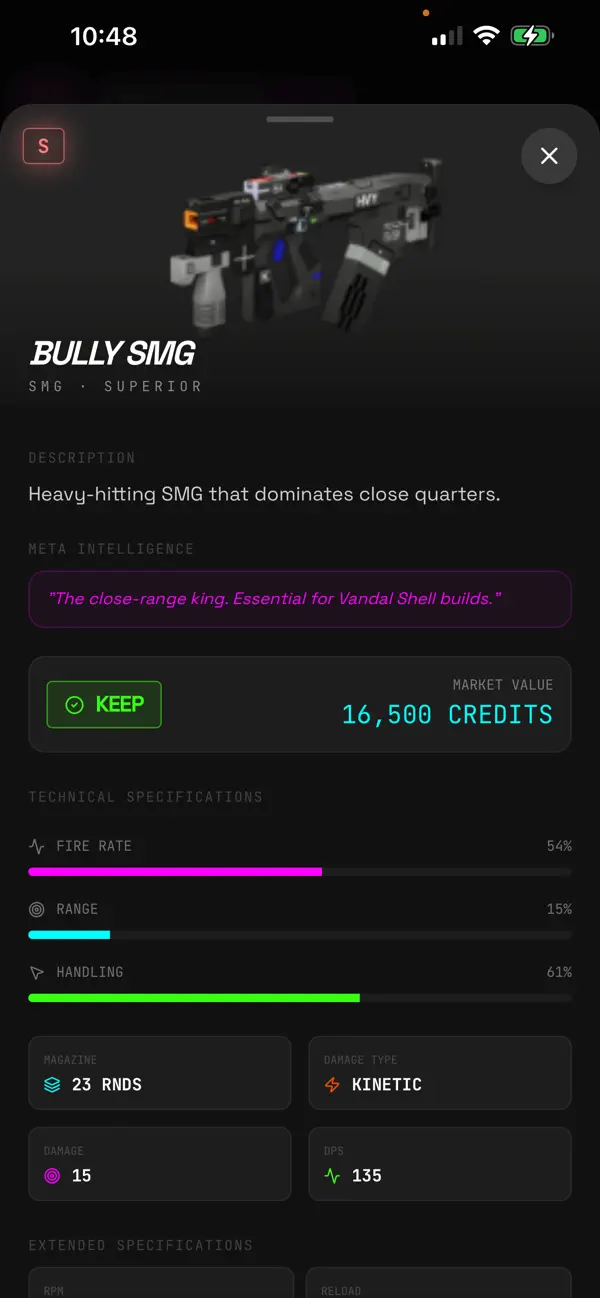The image size is (600, 1298).
Task: Tap the kinetic lightning bolt icon
Action: pos(333,1085)
